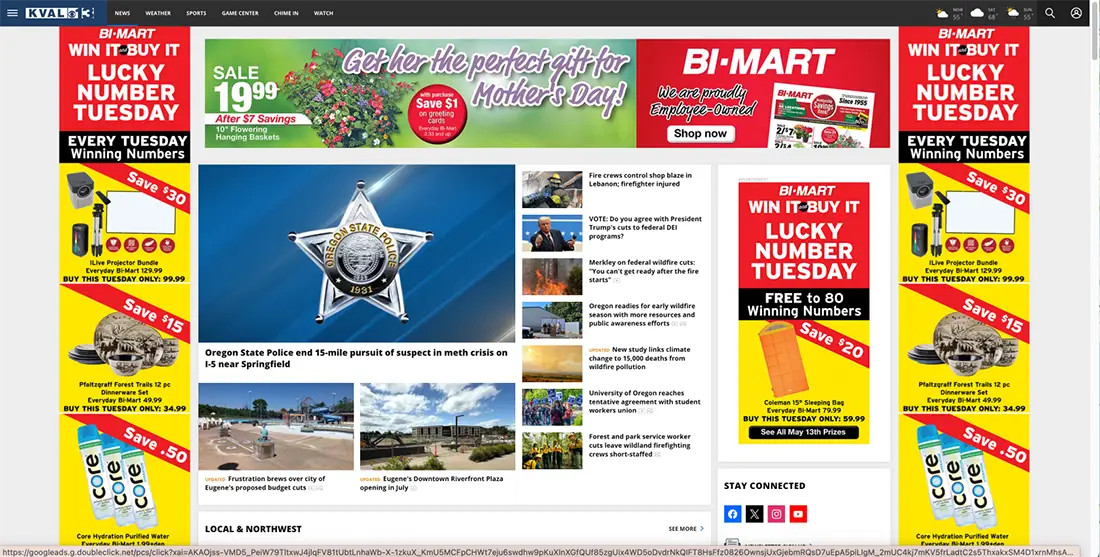The image size is (1100, 557).
Task: Click the left iLive Projector Bundle ad
Action: [x=125, y=223]
